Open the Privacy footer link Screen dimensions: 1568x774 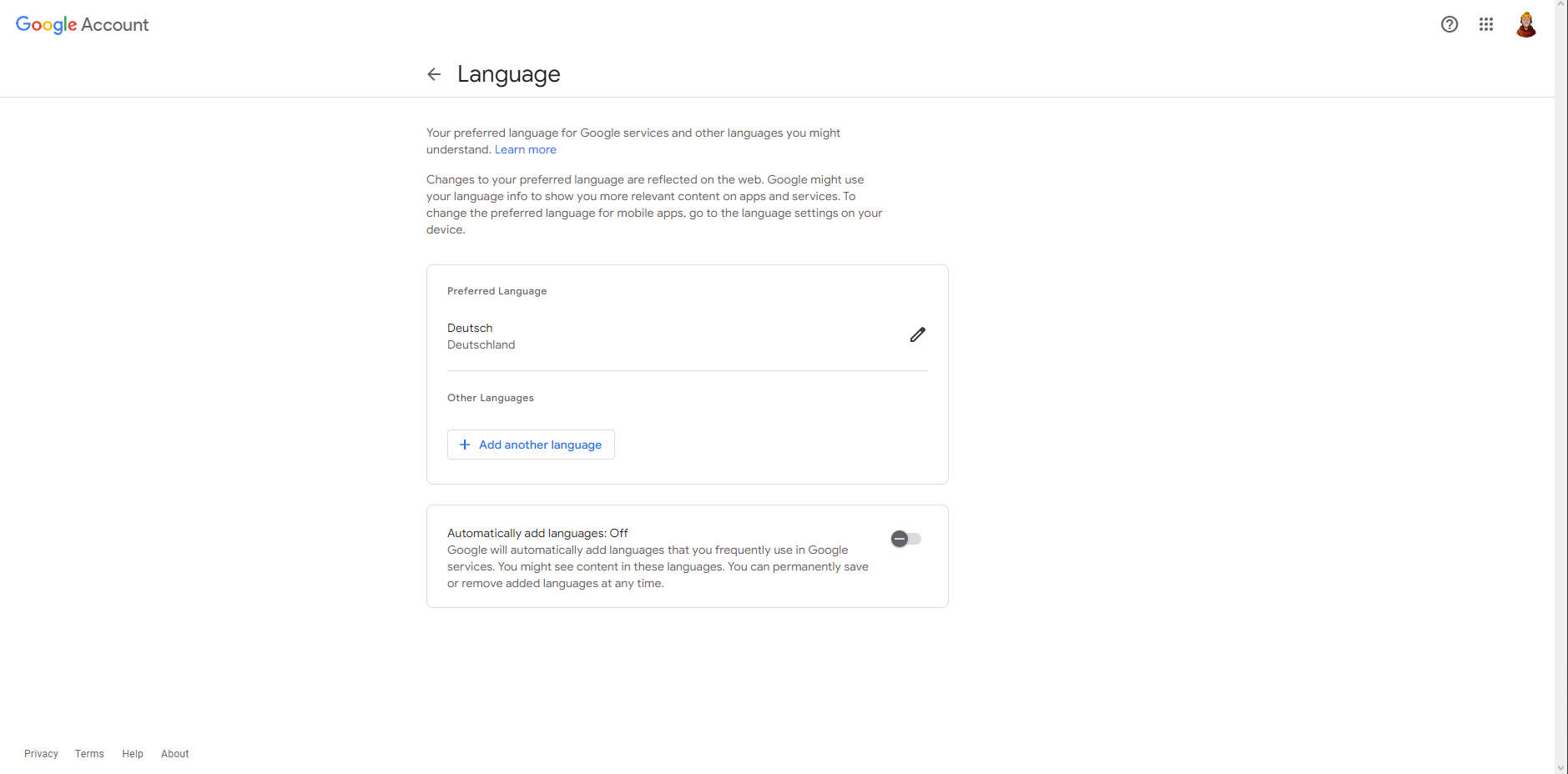click(x=41, y=753)
